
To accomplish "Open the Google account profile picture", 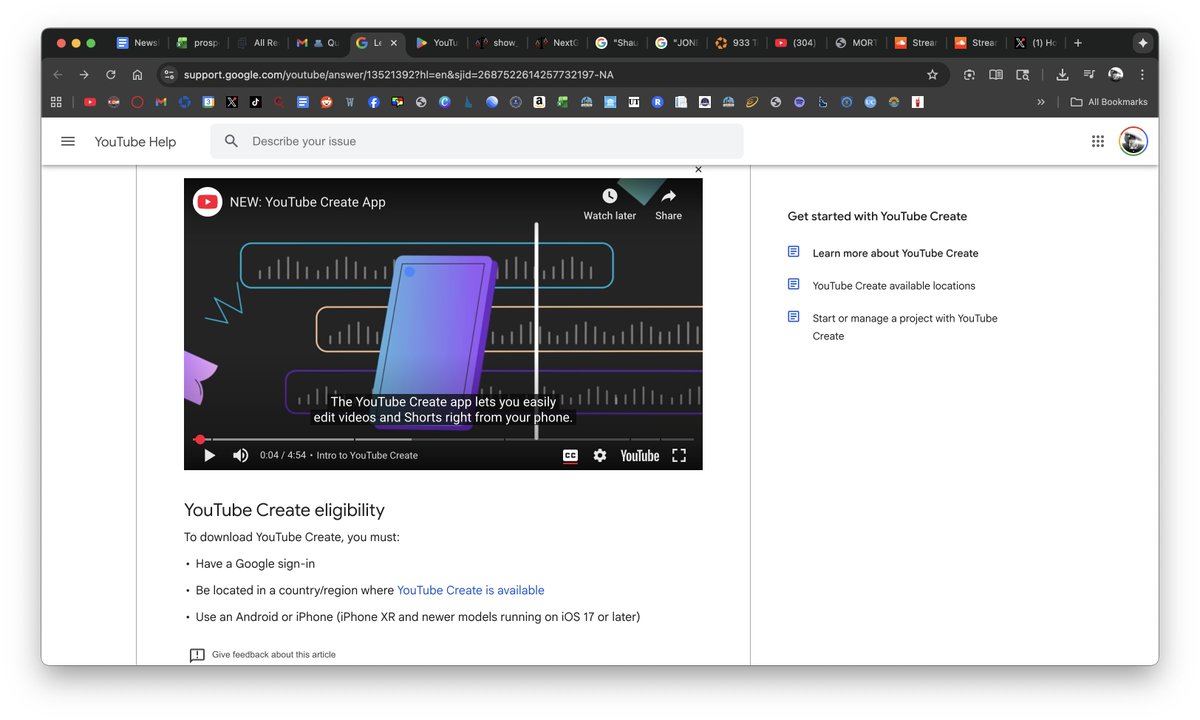I will click(x=1133, y=141).
